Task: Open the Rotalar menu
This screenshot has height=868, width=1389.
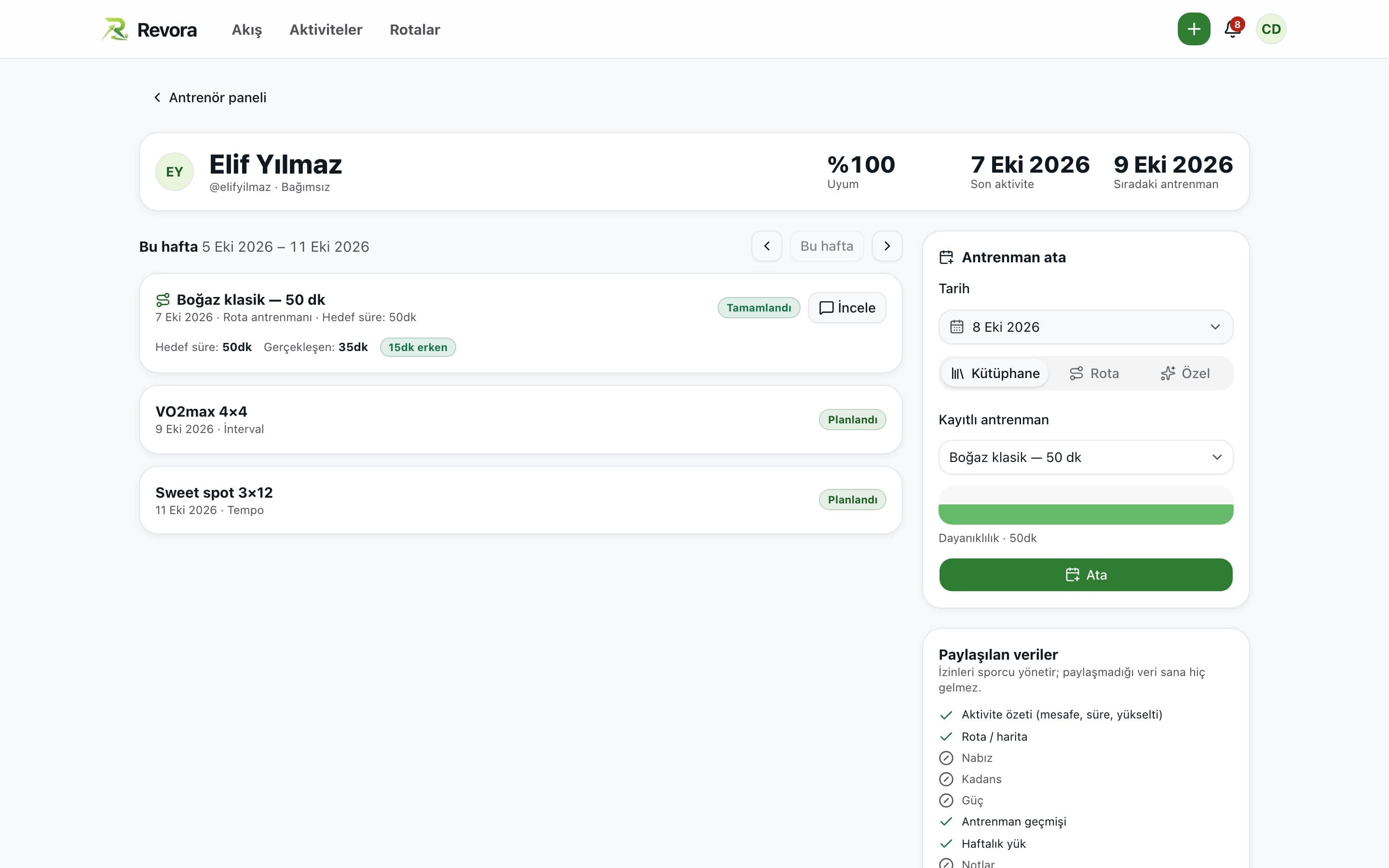Action: tap(415, 30)
